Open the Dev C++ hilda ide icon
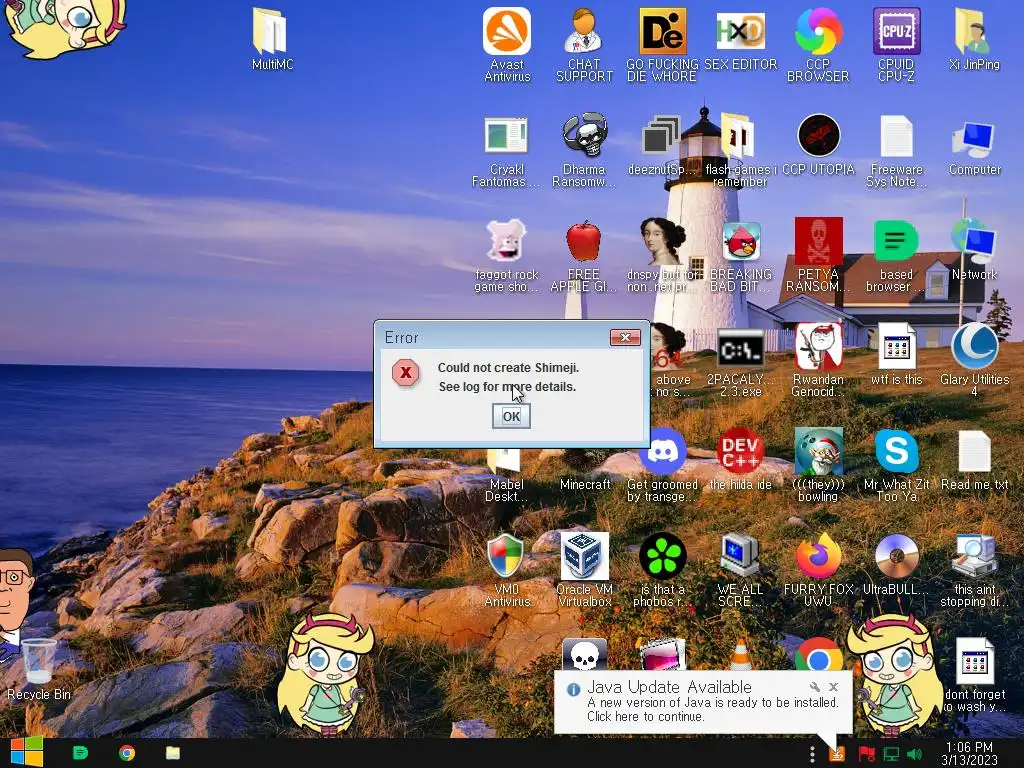 (x=740, y=460)
